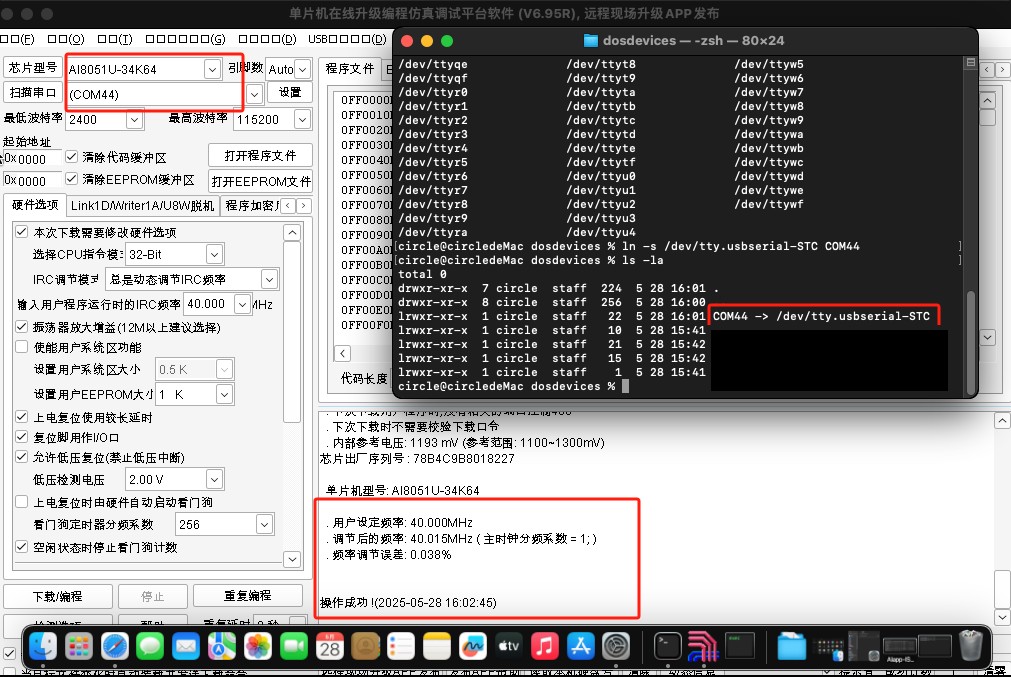The image size is (1011, 677).
Task: Click the 打开EEPROM文件 button
Action: pyautogui.click(x=260, y=181)
